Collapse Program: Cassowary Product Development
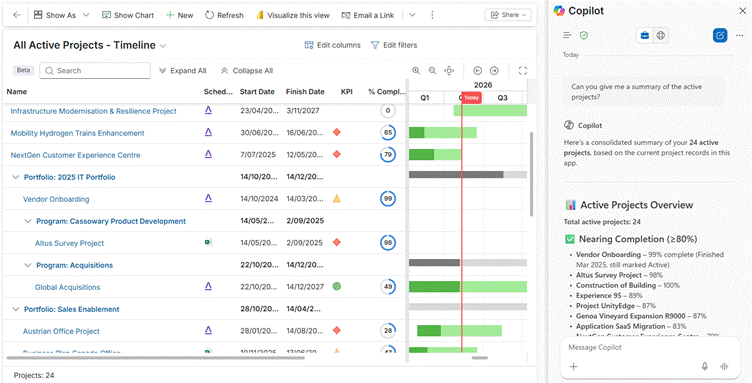Image resolution: width=752 pixels, height=383 pixels. (x=28, y=221)
